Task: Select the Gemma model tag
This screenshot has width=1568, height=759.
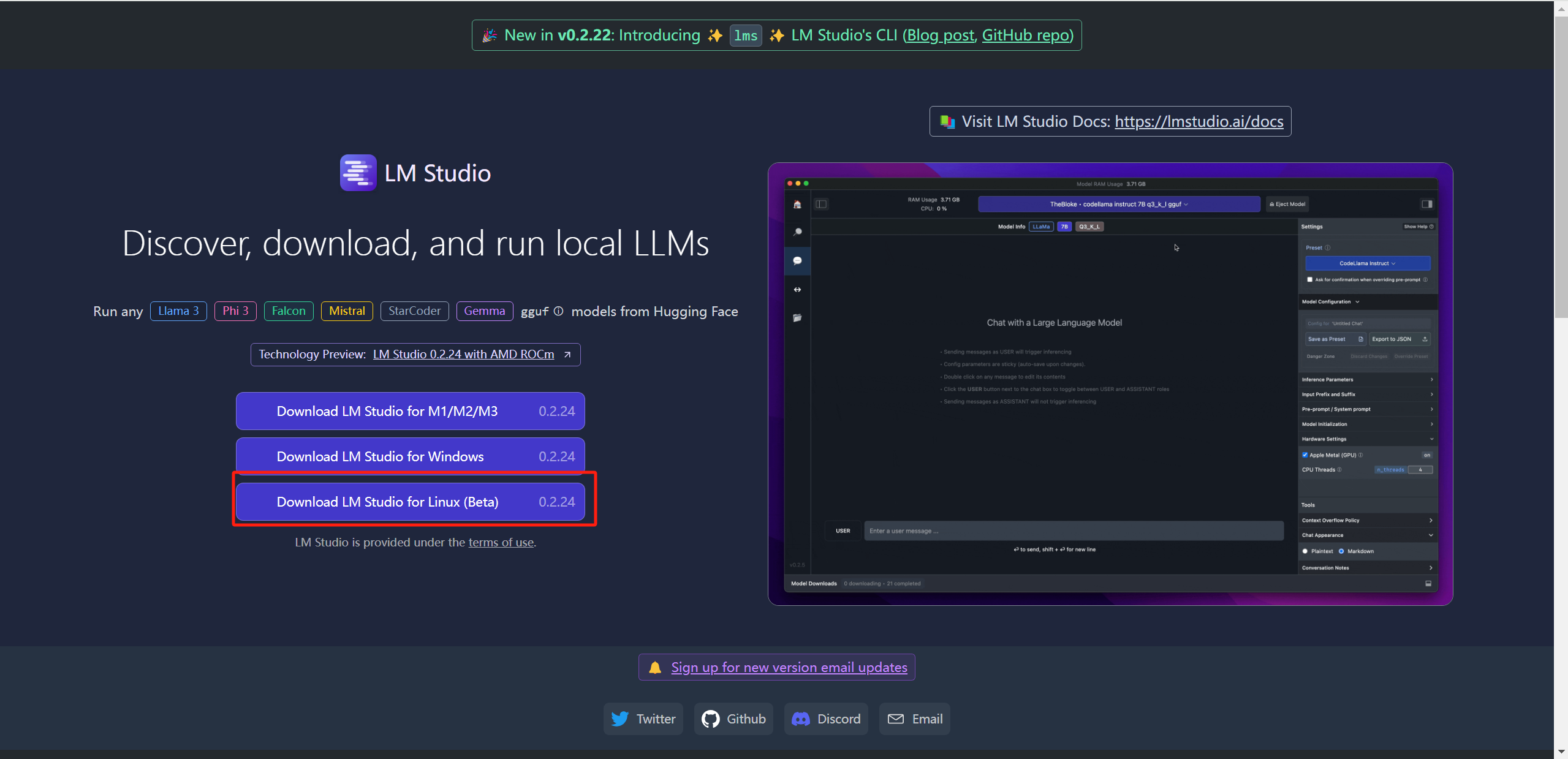Action: click(484, 311)
